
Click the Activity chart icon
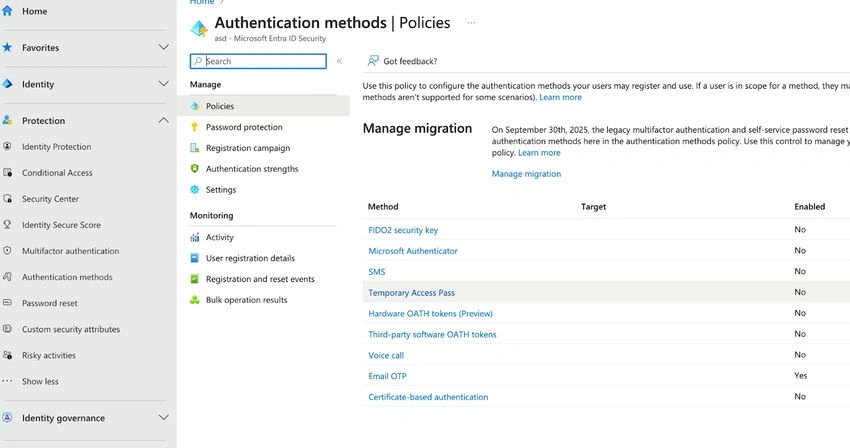click(195, 237)
